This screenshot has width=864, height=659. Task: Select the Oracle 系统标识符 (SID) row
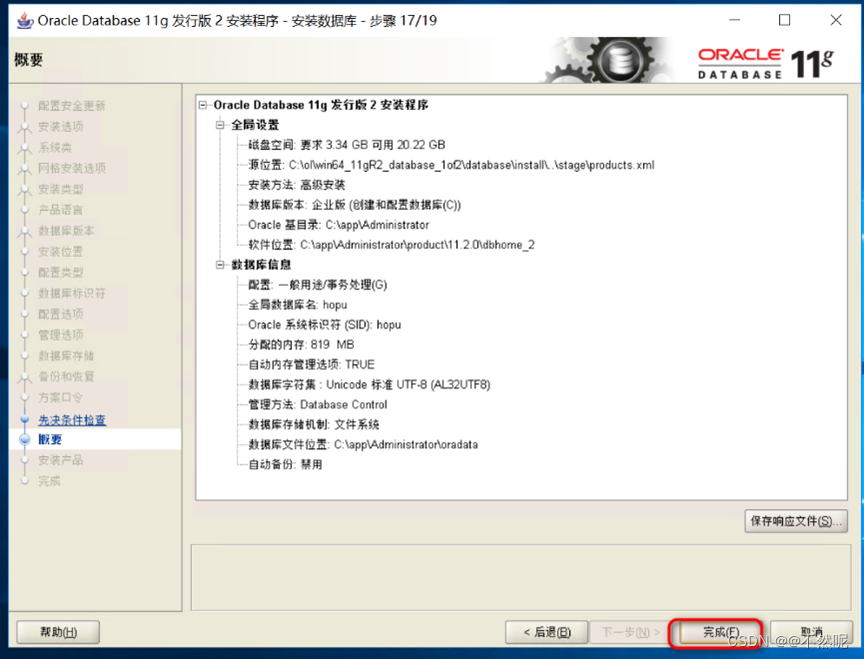325,325
